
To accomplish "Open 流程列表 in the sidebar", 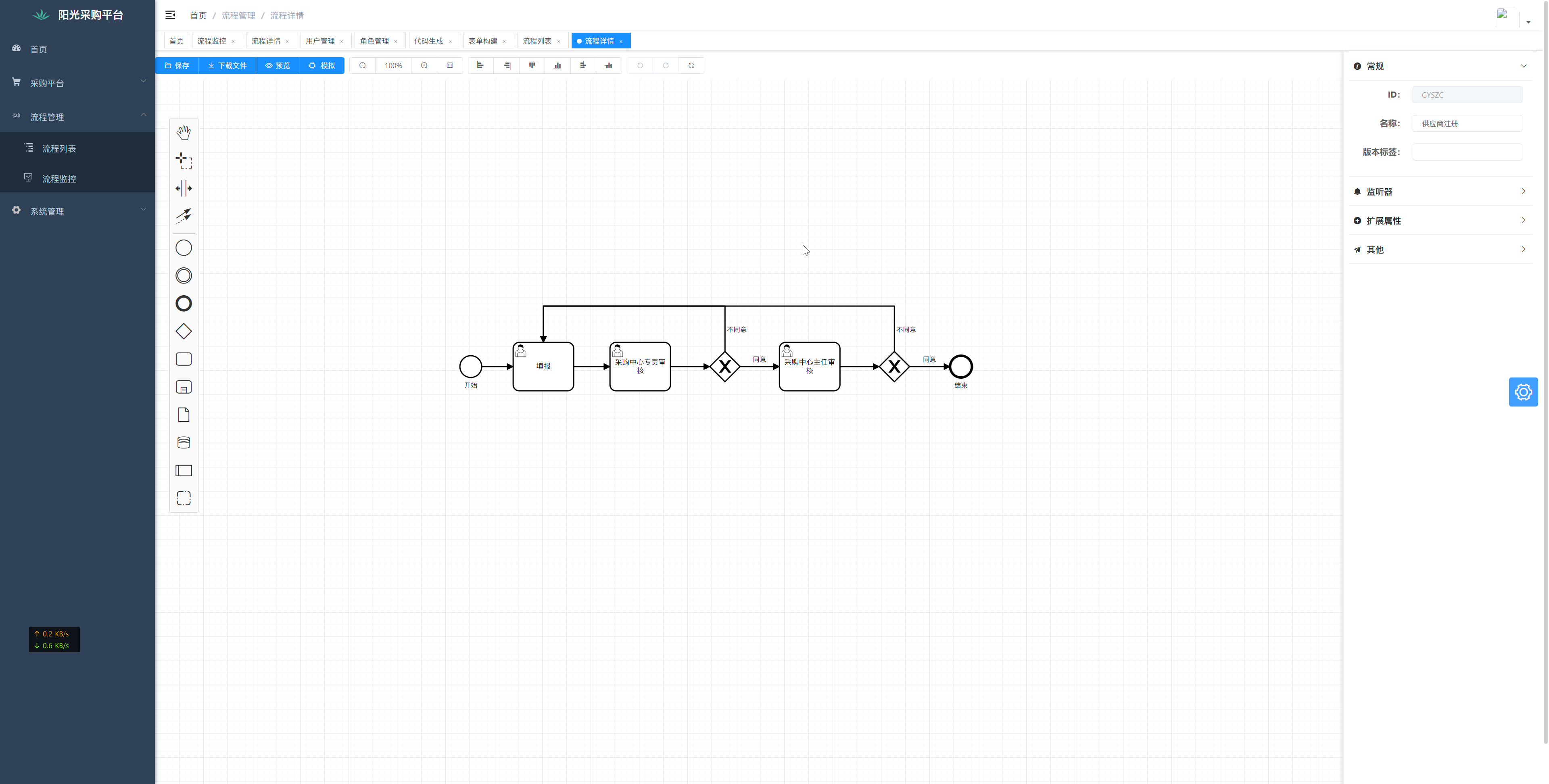I will coord(77,148).
